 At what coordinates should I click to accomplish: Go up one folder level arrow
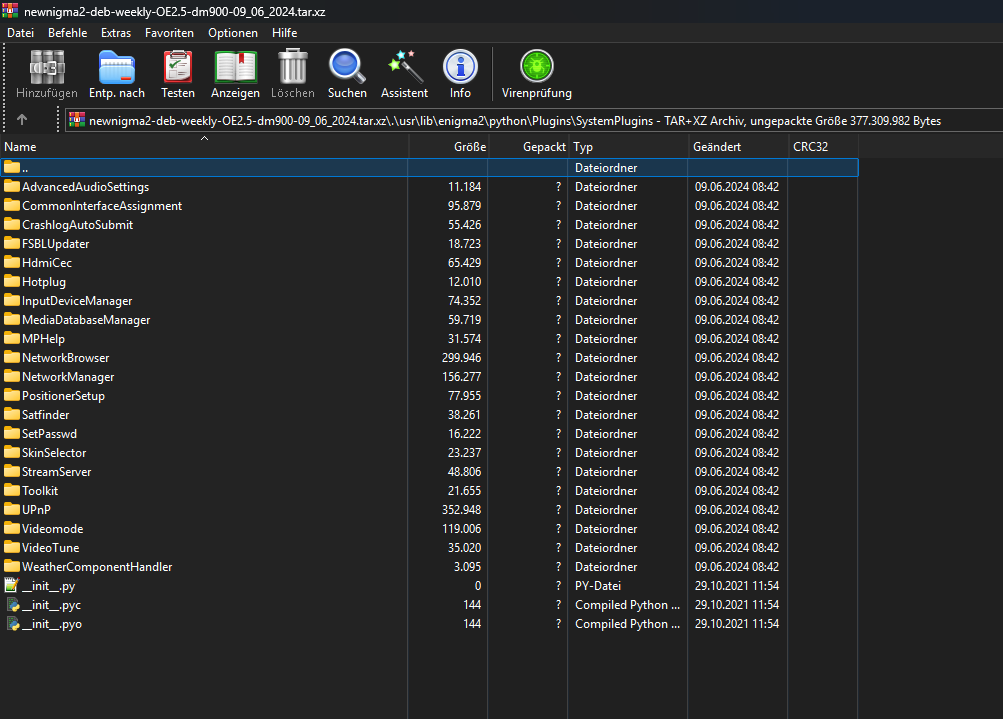point(22,120)
